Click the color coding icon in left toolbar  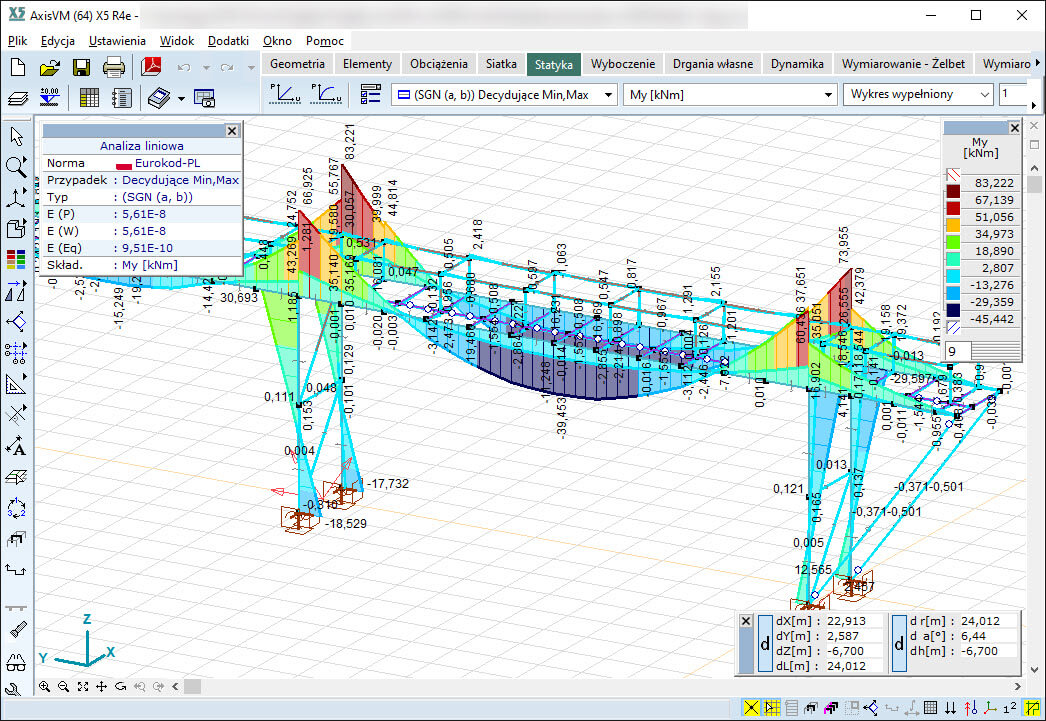[x=16, y=259]
